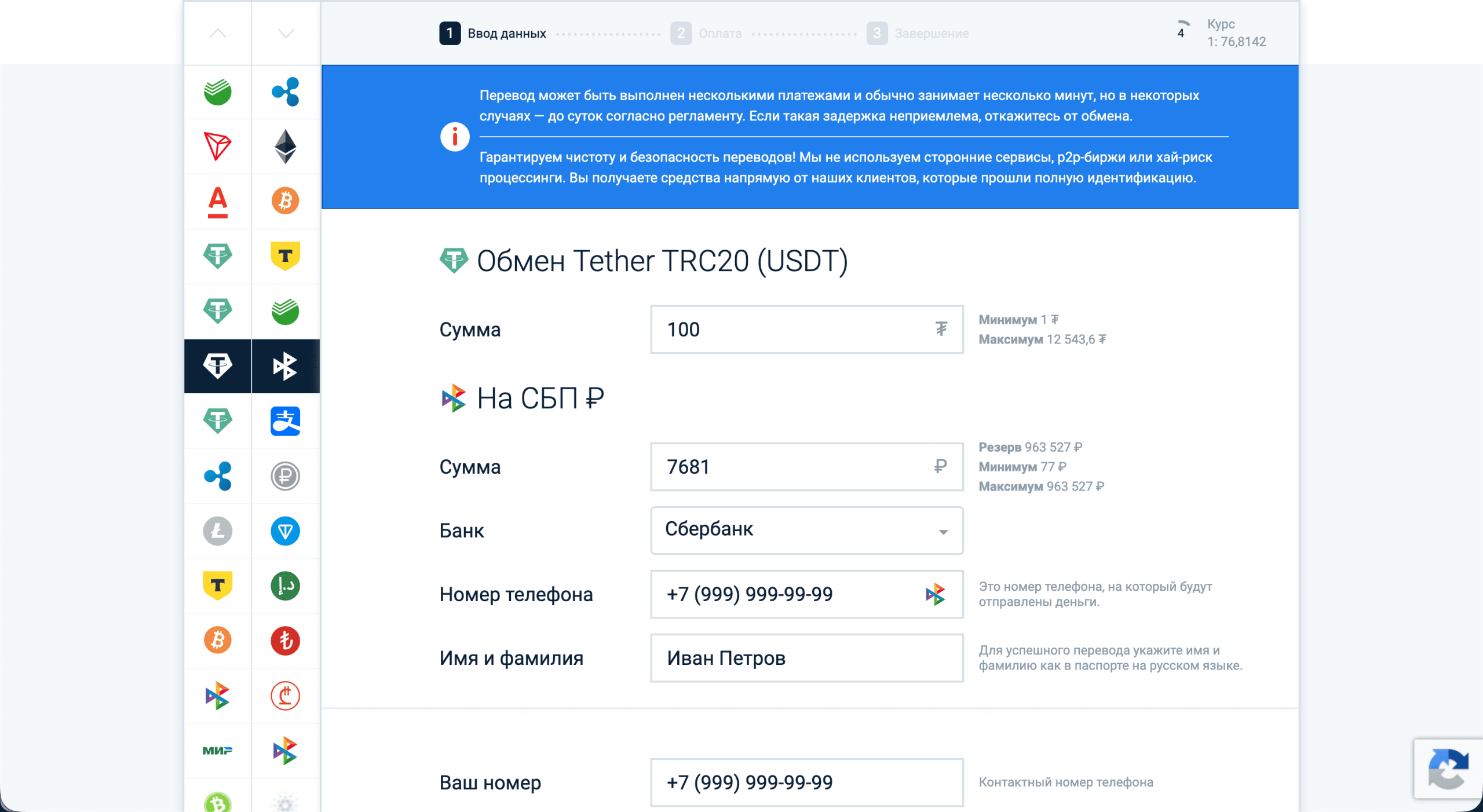The image size is (1483, 812).
Task: Select the yellow Tinkoff icon beside the Tether icon
Action: point(285,256)
